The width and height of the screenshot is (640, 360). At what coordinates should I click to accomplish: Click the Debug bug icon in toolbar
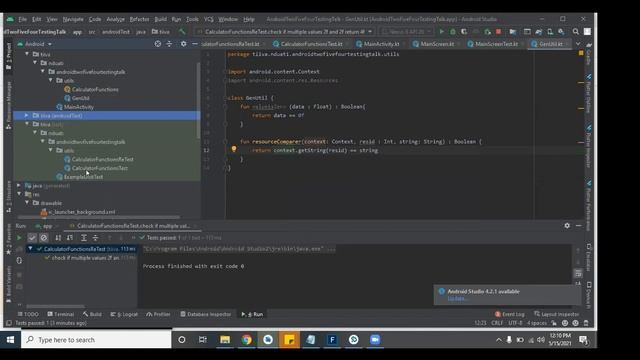pos(453,31)
